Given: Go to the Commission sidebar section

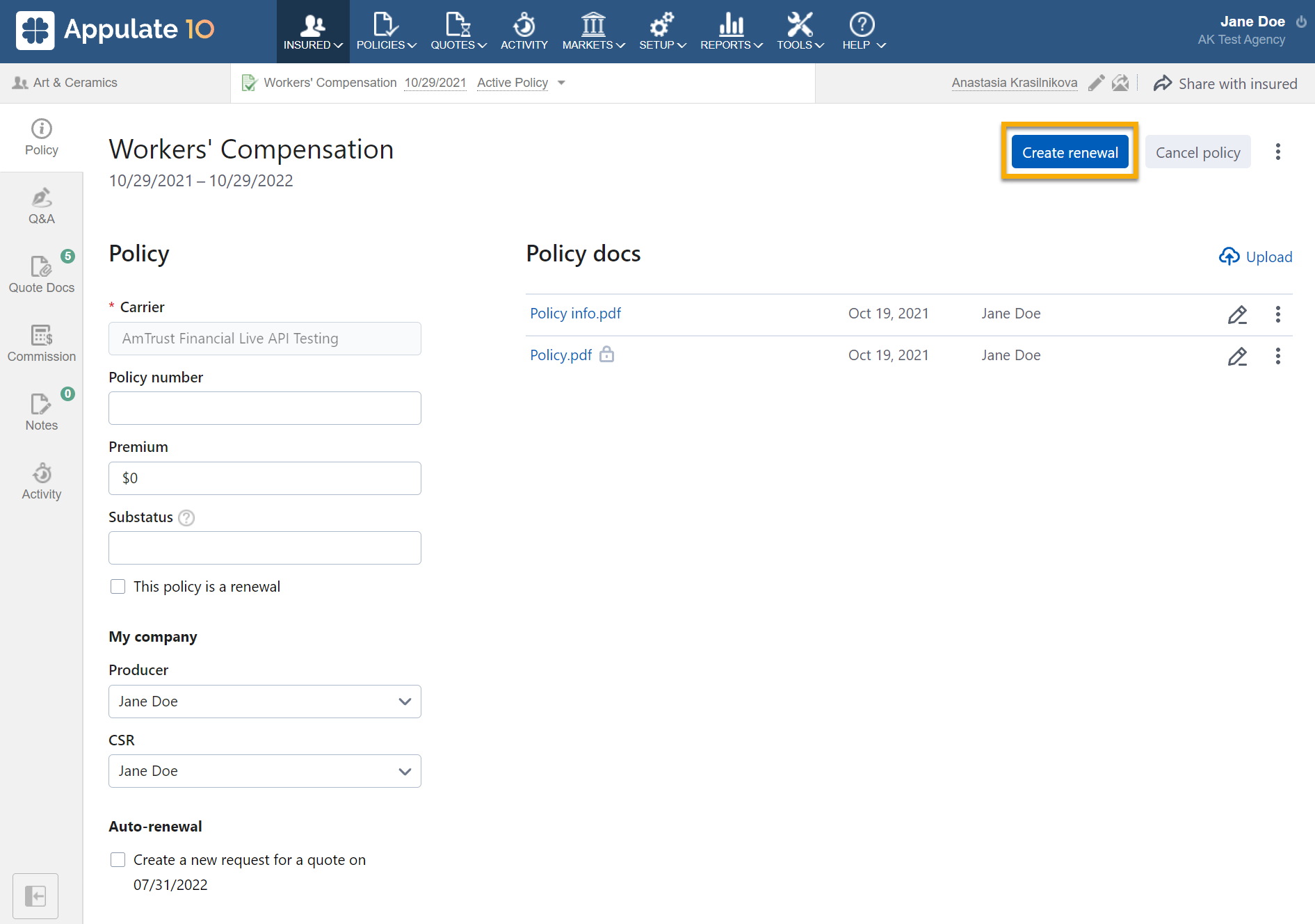Looking at the screenshot, I should 41,343.
